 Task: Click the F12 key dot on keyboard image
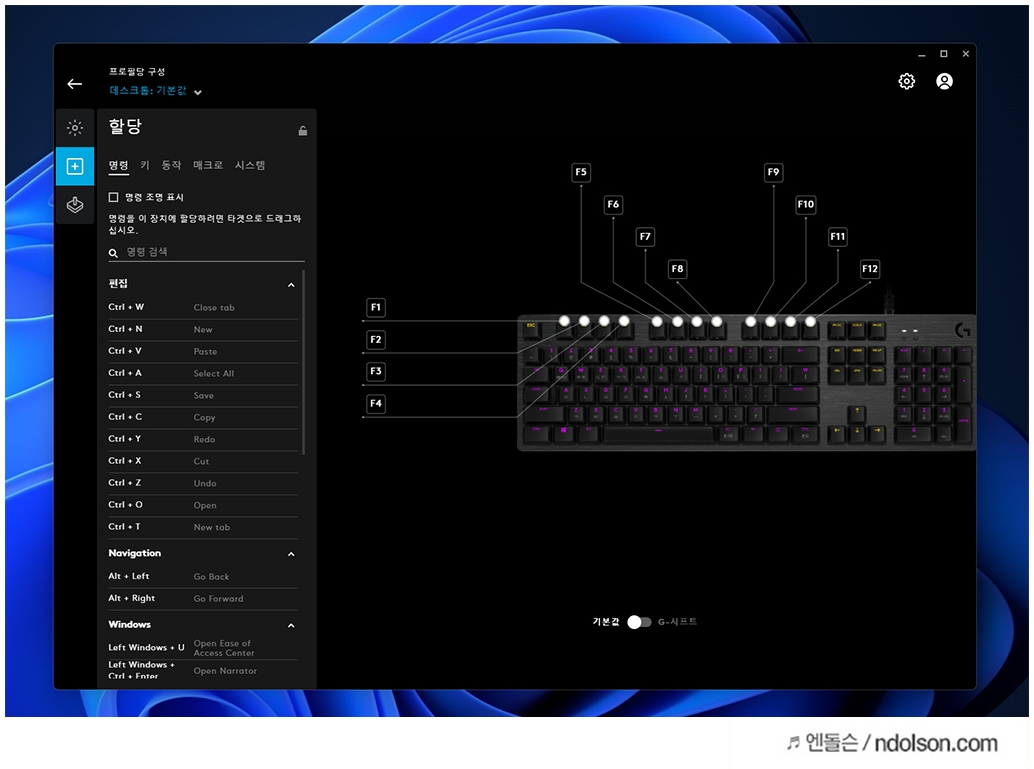(x=810, y=321)
